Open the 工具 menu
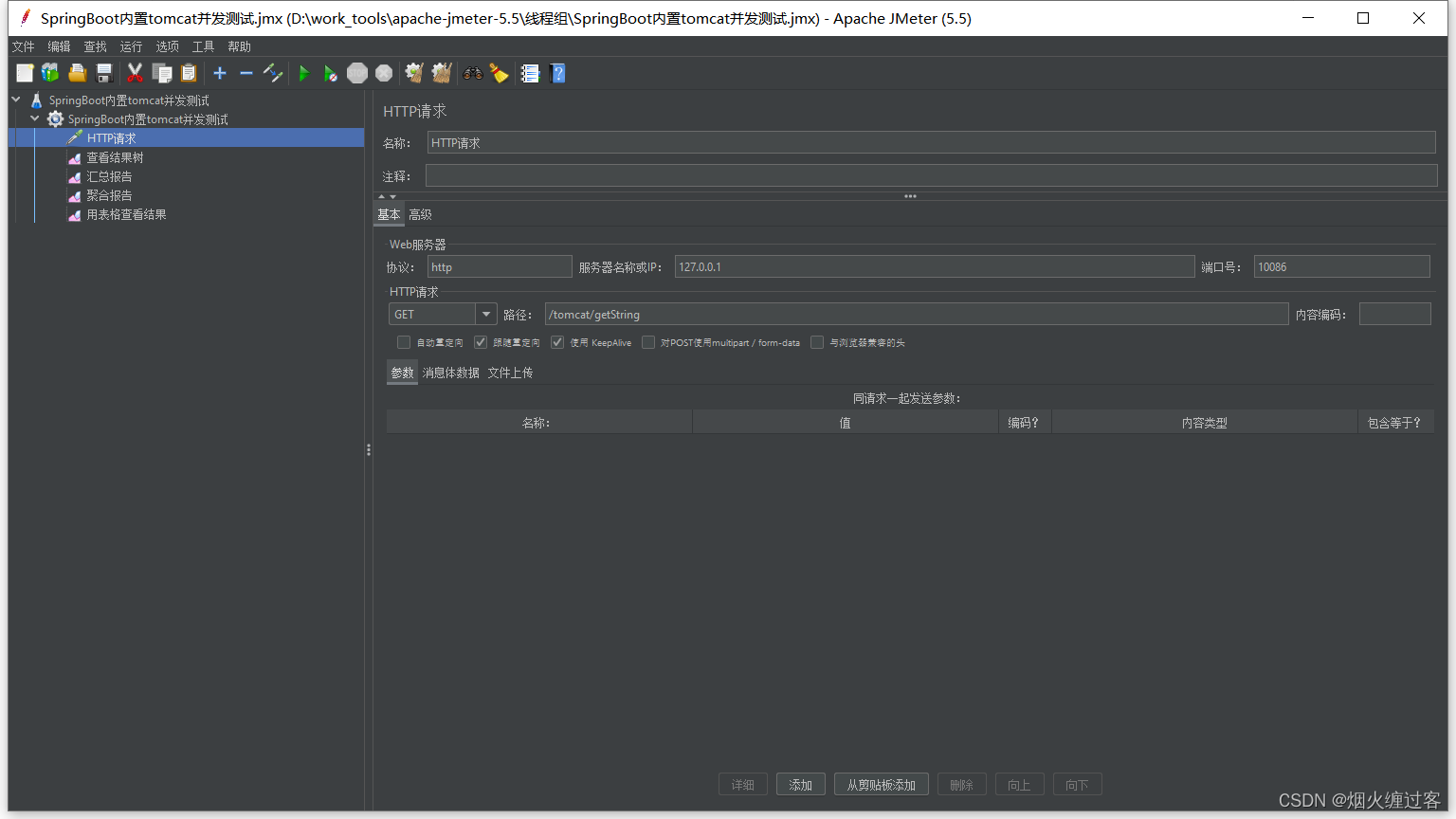1456x819 pixels. coord(203,46)
